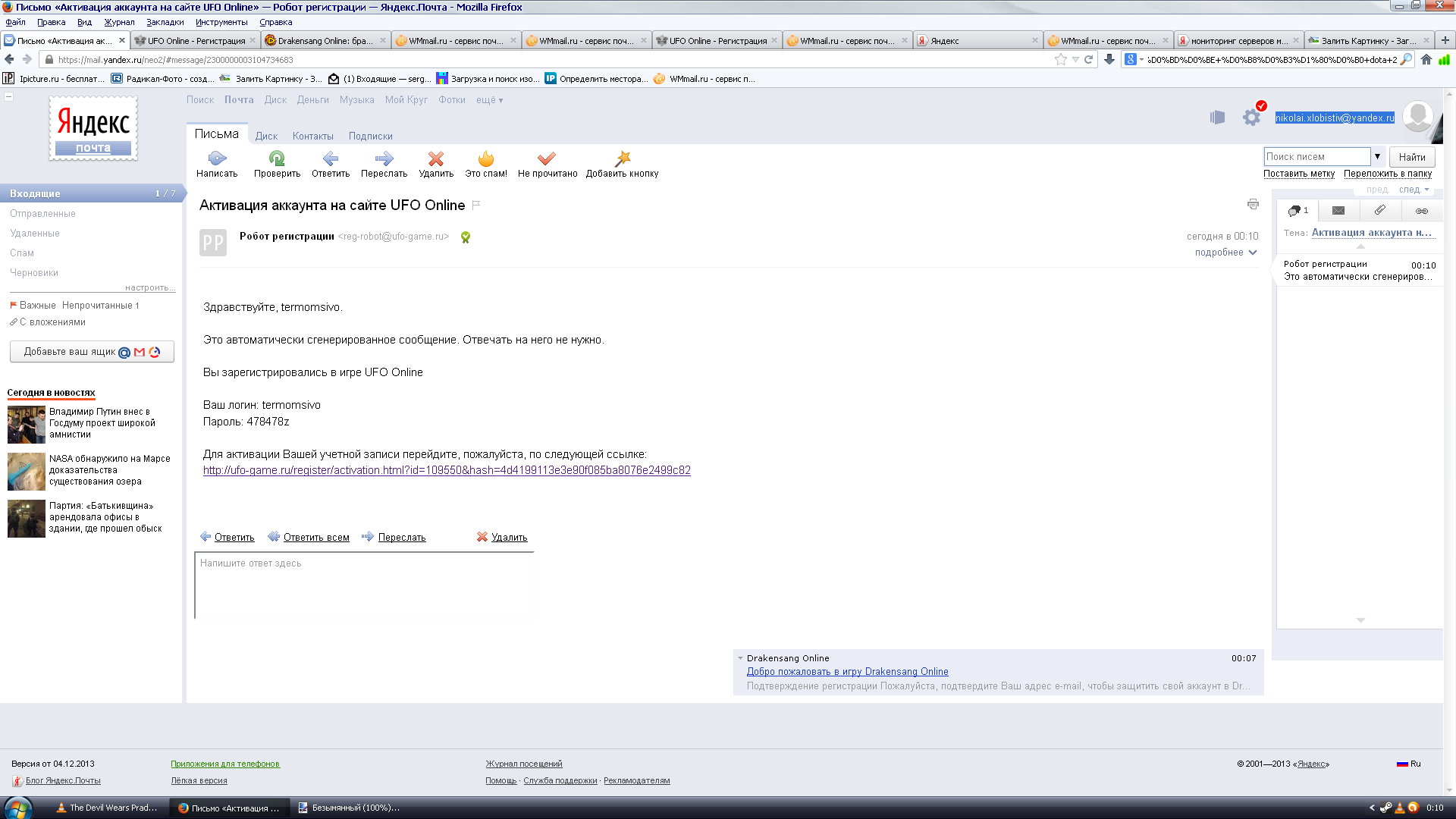Click Добро пожаловать в игру Drakensang link
Screen dimensions: 1456x819
pyautogui.click(x=847, y=672)
